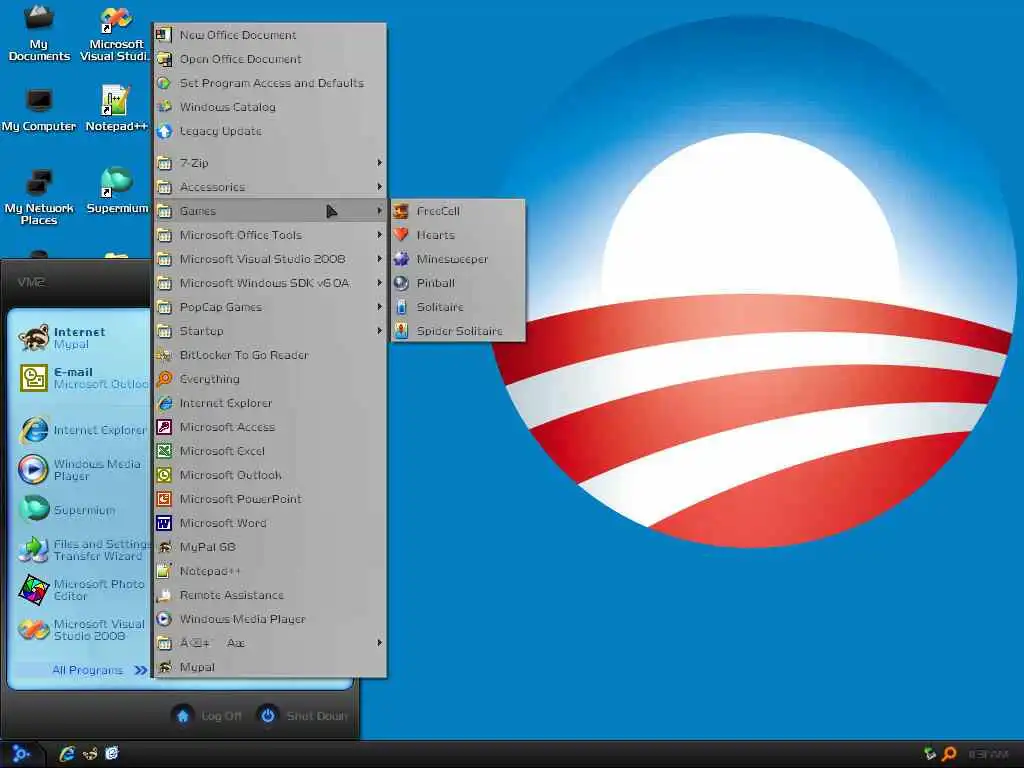Viewport: 1024px width, 768px height.
Task: Start Minesweeper
Action: pos(458,259)
